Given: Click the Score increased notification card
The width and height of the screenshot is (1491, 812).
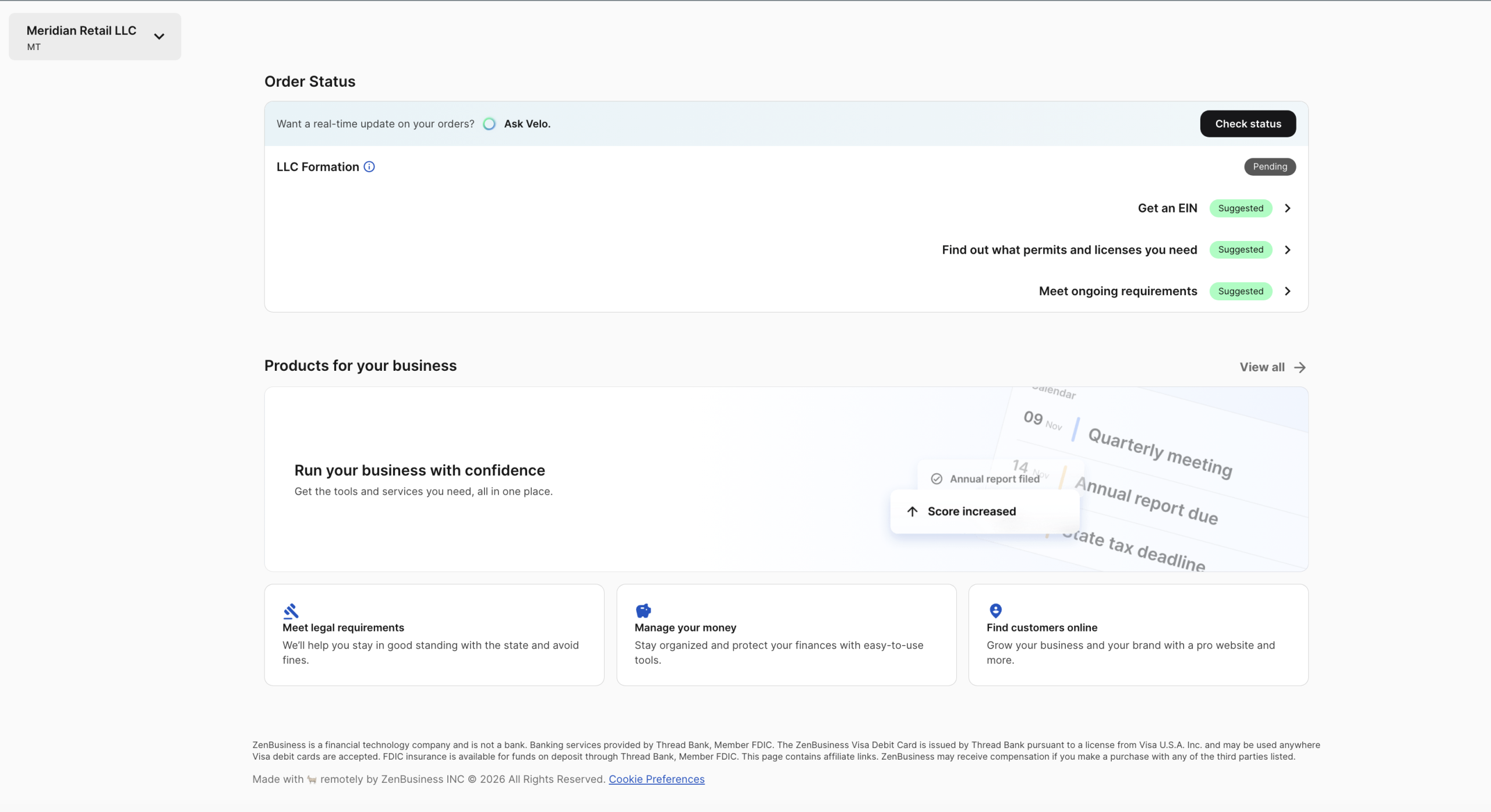Looking at the screenshot, I should point(984,512).
